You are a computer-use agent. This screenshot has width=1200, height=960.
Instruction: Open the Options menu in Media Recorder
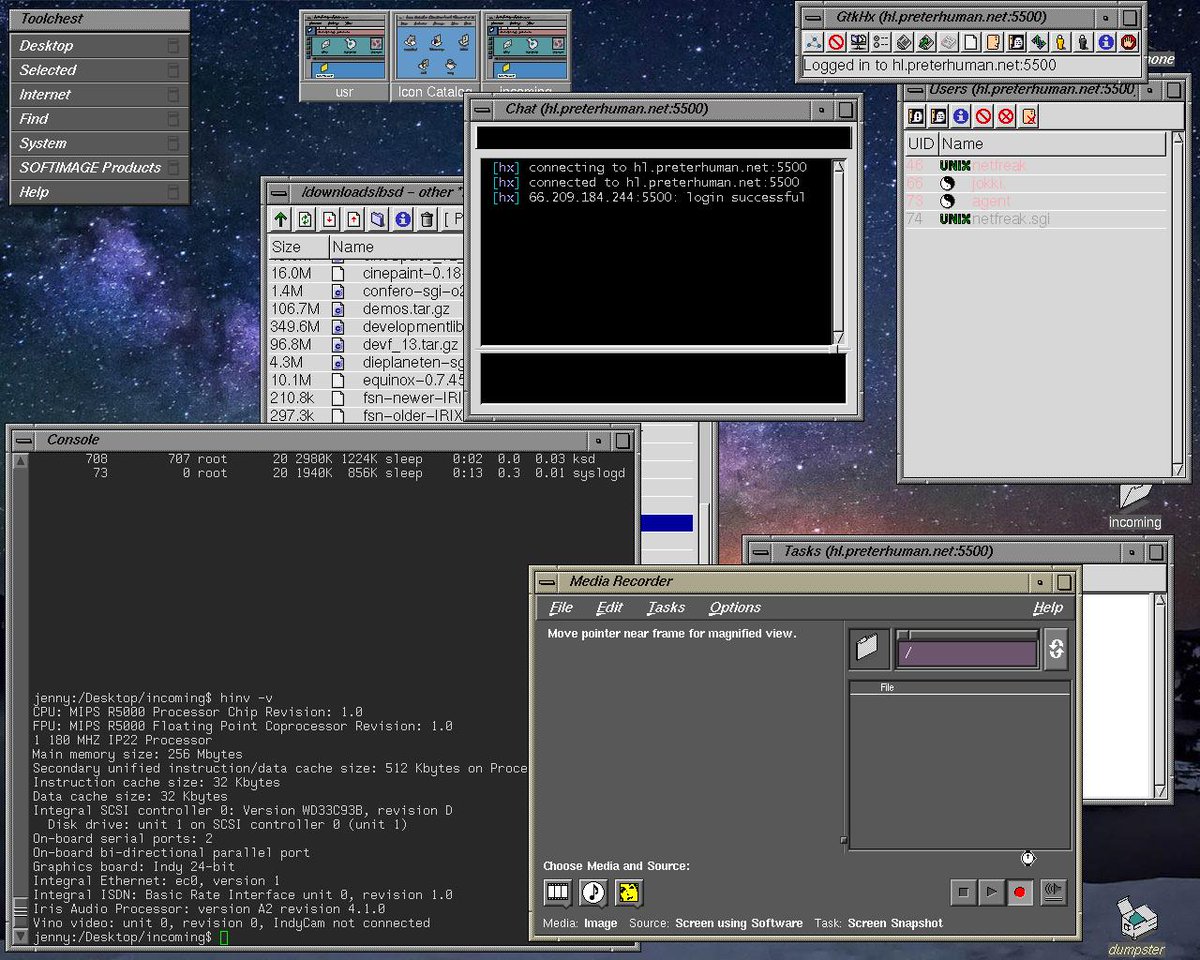coord(735,607)
